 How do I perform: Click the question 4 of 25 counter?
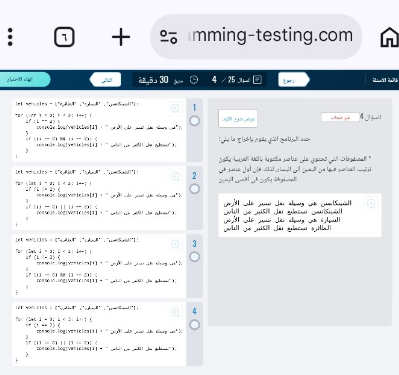(231, 80)
